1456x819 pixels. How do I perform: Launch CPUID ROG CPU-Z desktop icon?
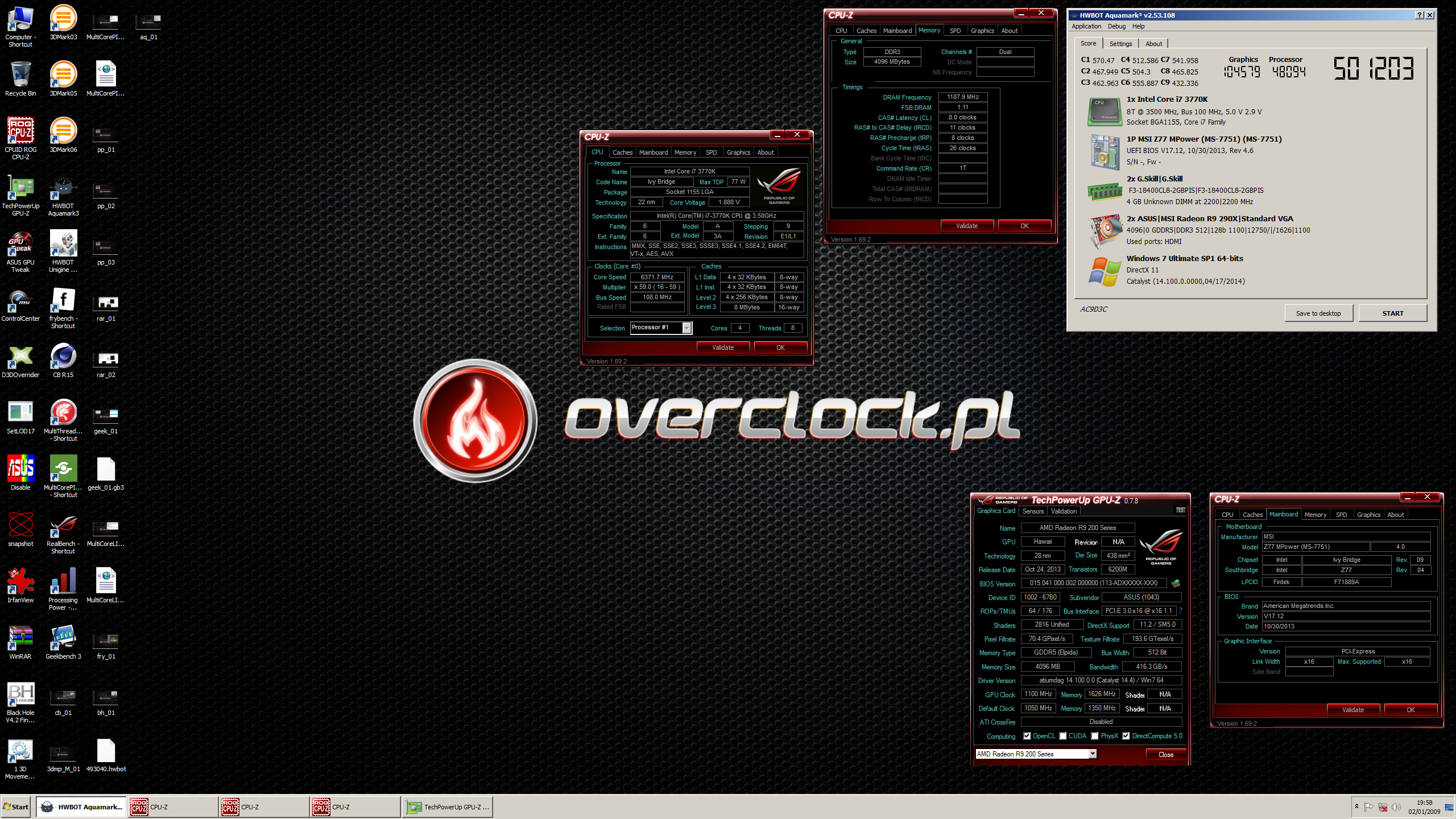coord(20,138)
